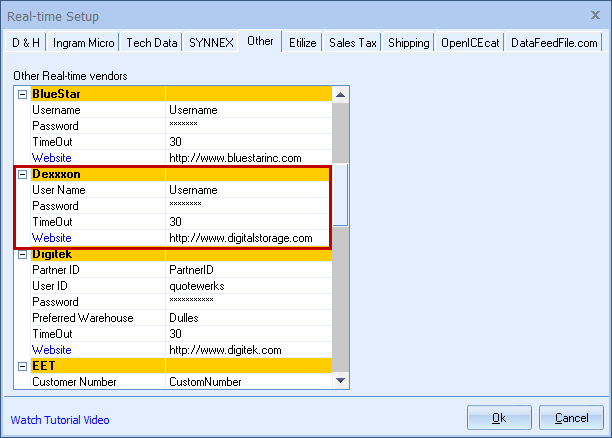The width and height of the screenshot is (612, 438).
Task: Select the Dexxxon User Name label
Action: tap(59, 190)
